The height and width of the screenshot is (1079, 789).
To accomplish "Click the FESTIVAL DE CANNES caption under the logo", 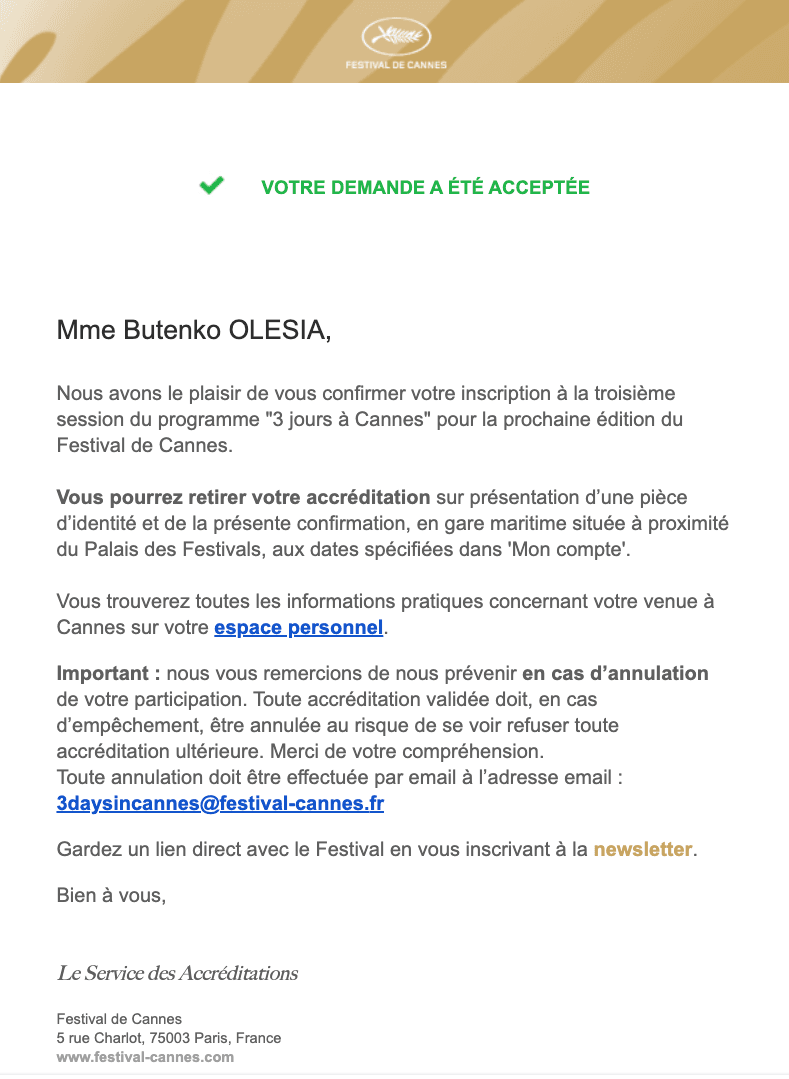I will pyautogui.click(x=396, y=65).
